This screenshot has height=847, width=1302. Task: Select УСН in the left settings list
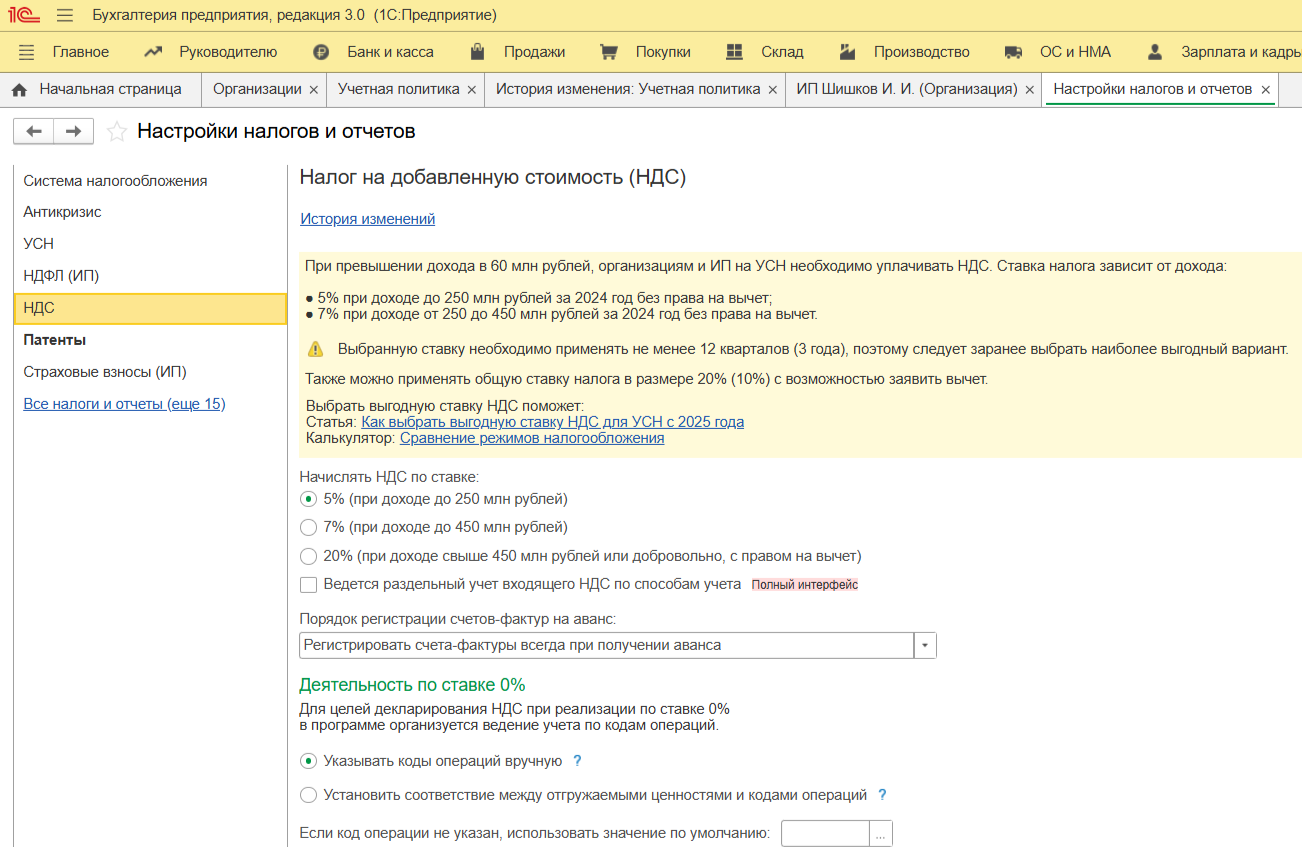click(39, 244)
